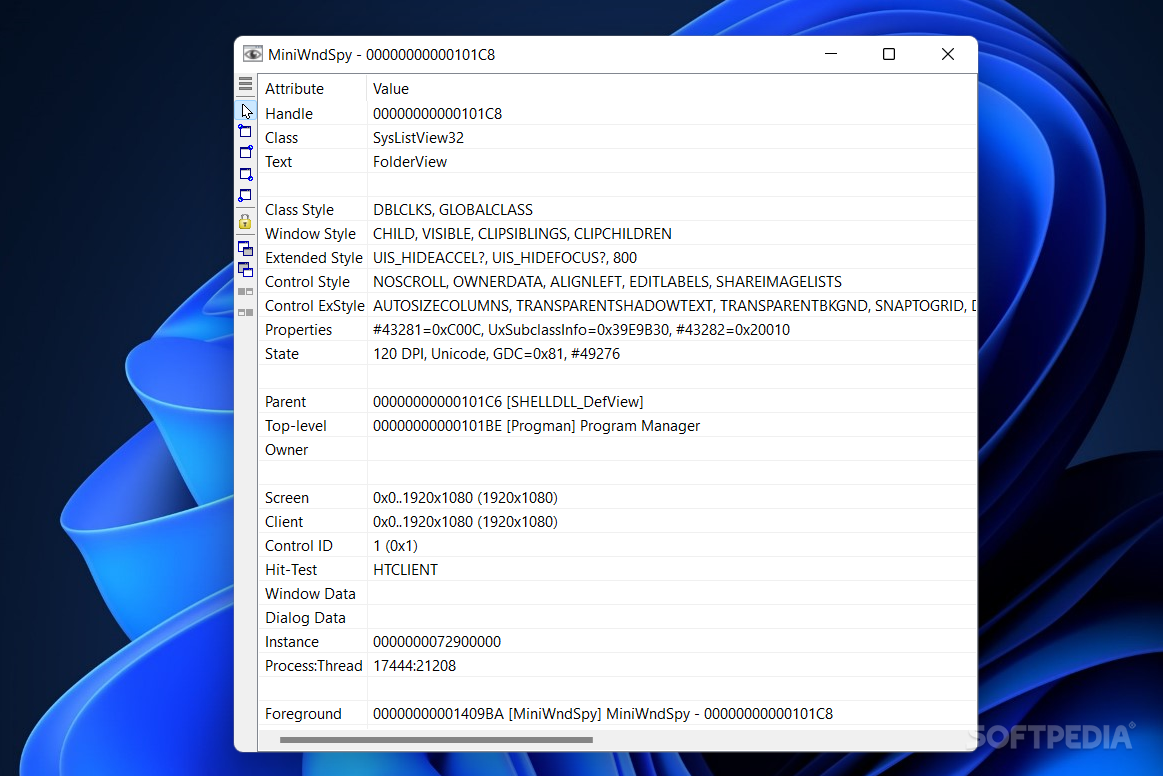Image resolution: width=1163 pixels, height=776 pixels.
Task: Select the Class value SysListView32
Action: (418, 138)
